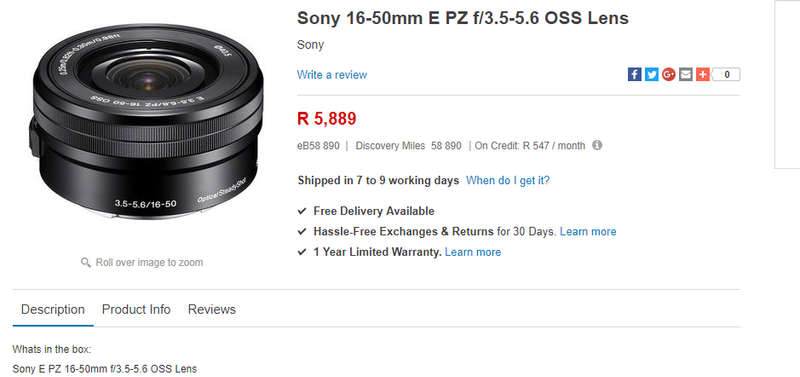Viewport: 800px width, 377px height.
Task: Click the credit info icon
Action: point(597,145)
